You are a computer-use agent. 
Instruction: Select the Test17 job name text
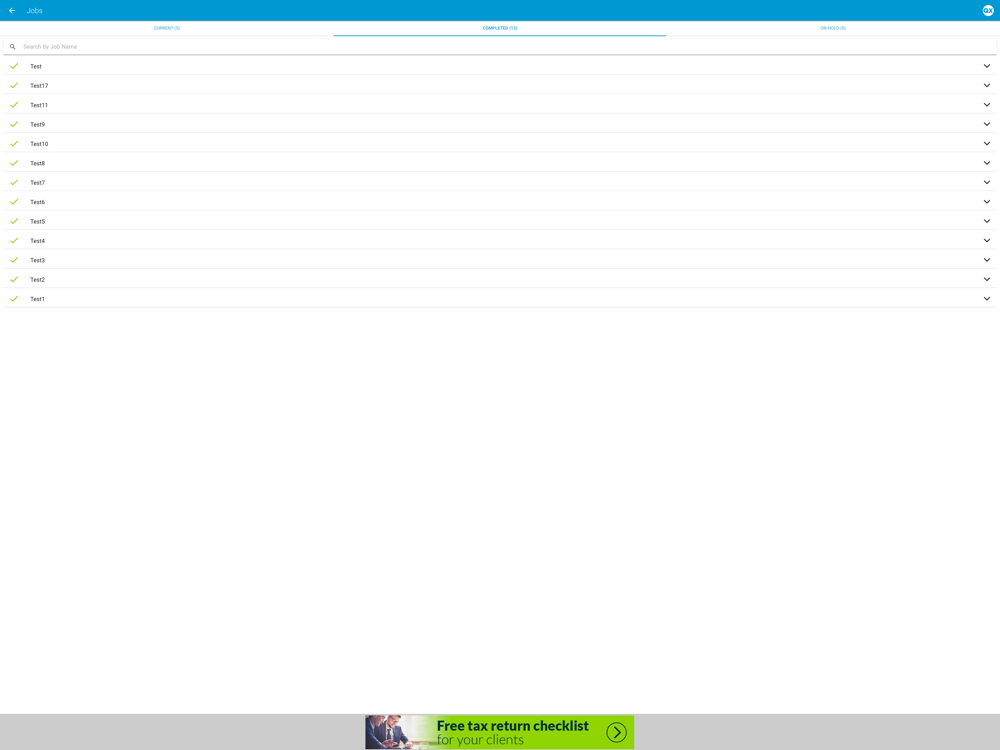coord(39,85)
